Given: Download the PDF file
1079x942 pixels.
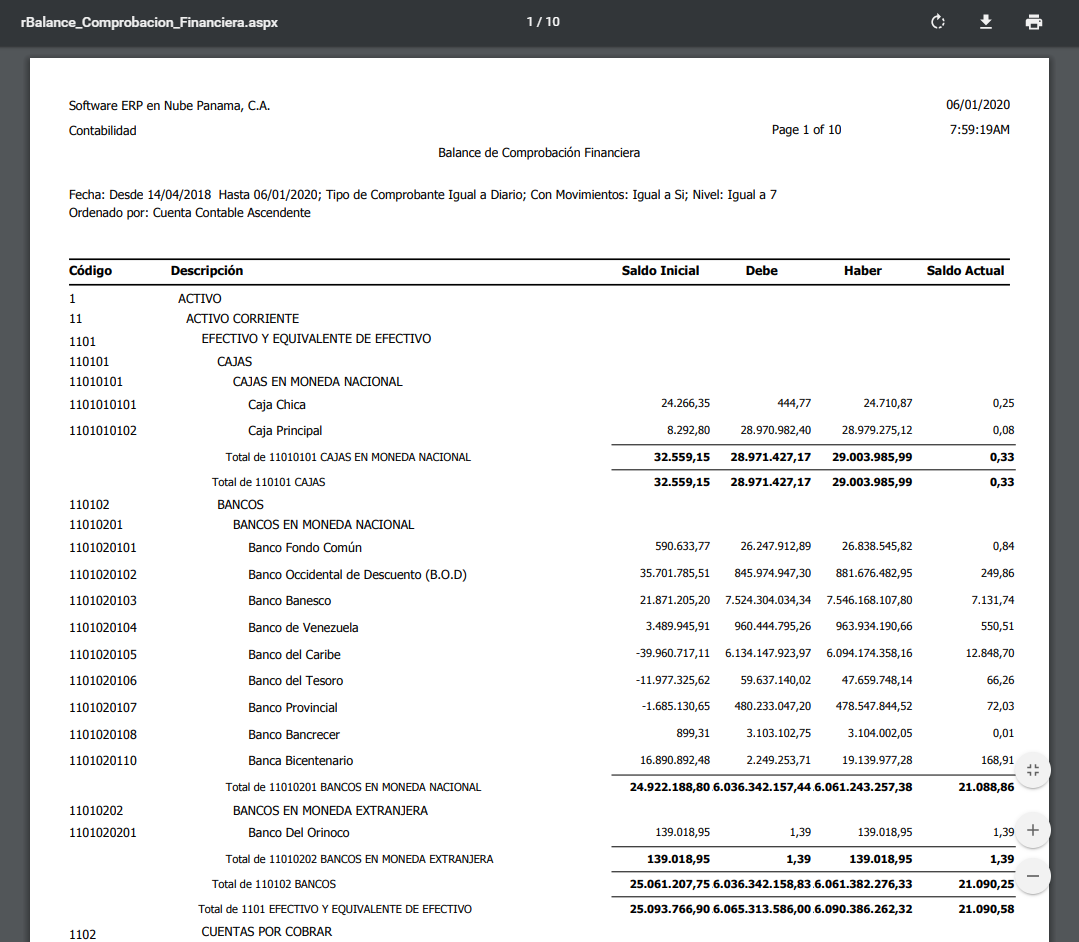Looking at the screenshot, I should (985, 22).
